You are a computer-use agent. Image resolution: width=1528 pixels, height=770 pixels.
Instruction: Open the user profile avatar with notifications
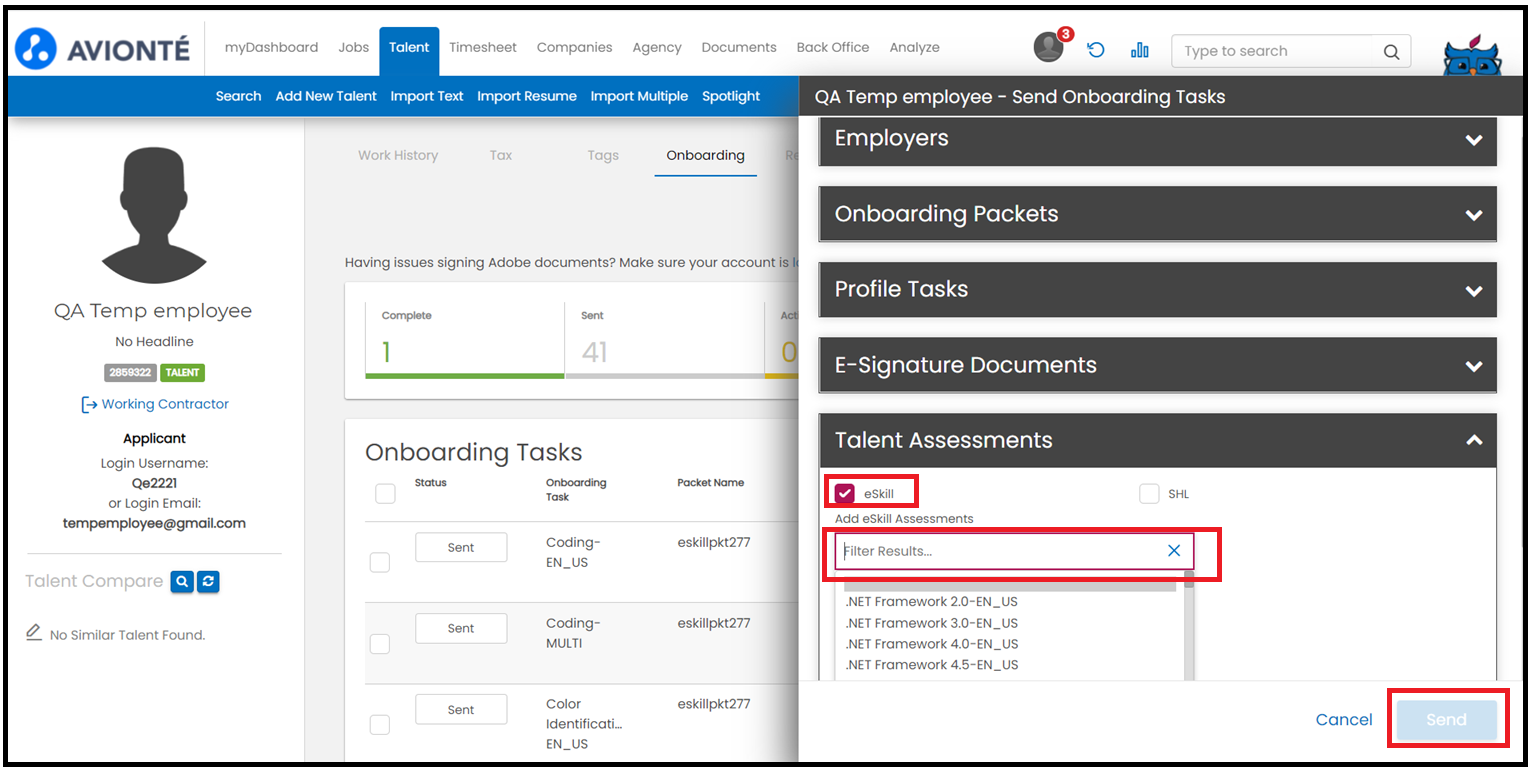1049,47
